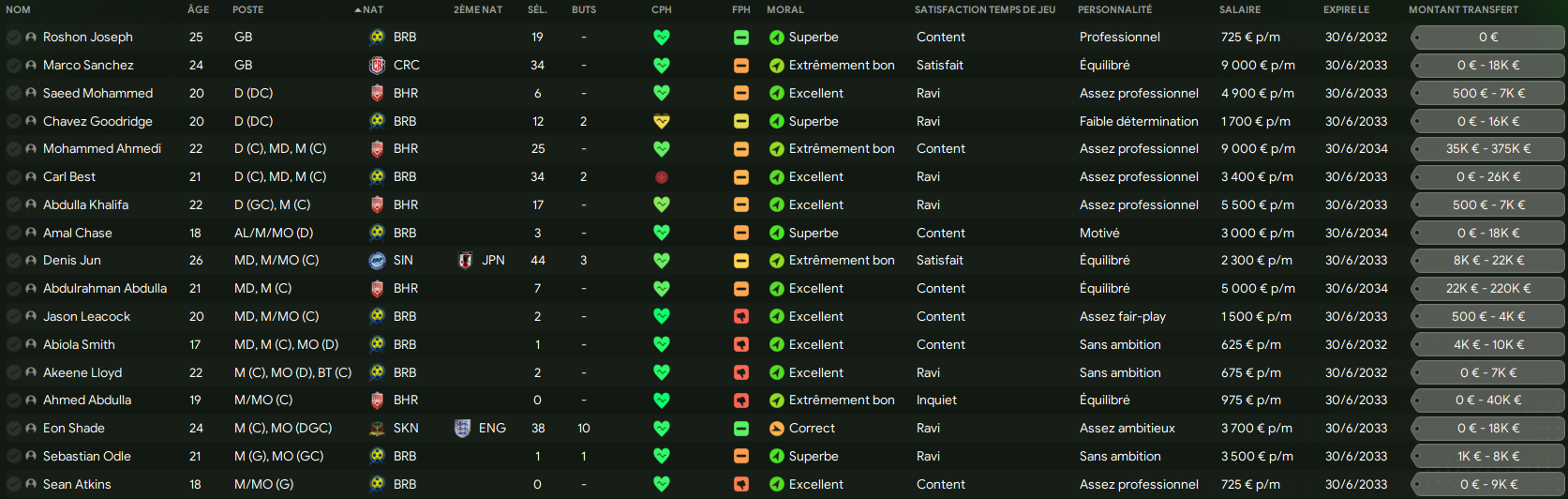The width and height of the screenshot is (1568, 499).
Task: Open Saeed Mohammed's player profile
Action: click(97, 93)
